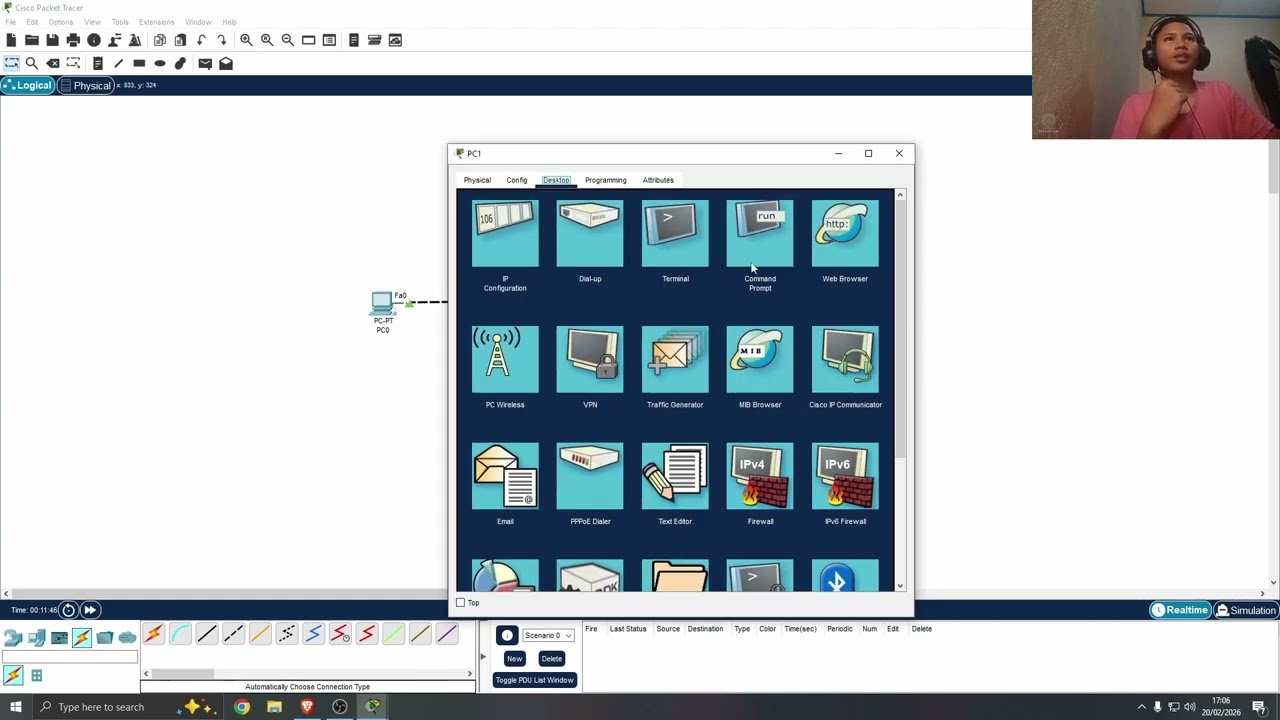Click the Add Simple PDU envelope icon
Screen dimensions: 1280x720
tap(205, 63)
